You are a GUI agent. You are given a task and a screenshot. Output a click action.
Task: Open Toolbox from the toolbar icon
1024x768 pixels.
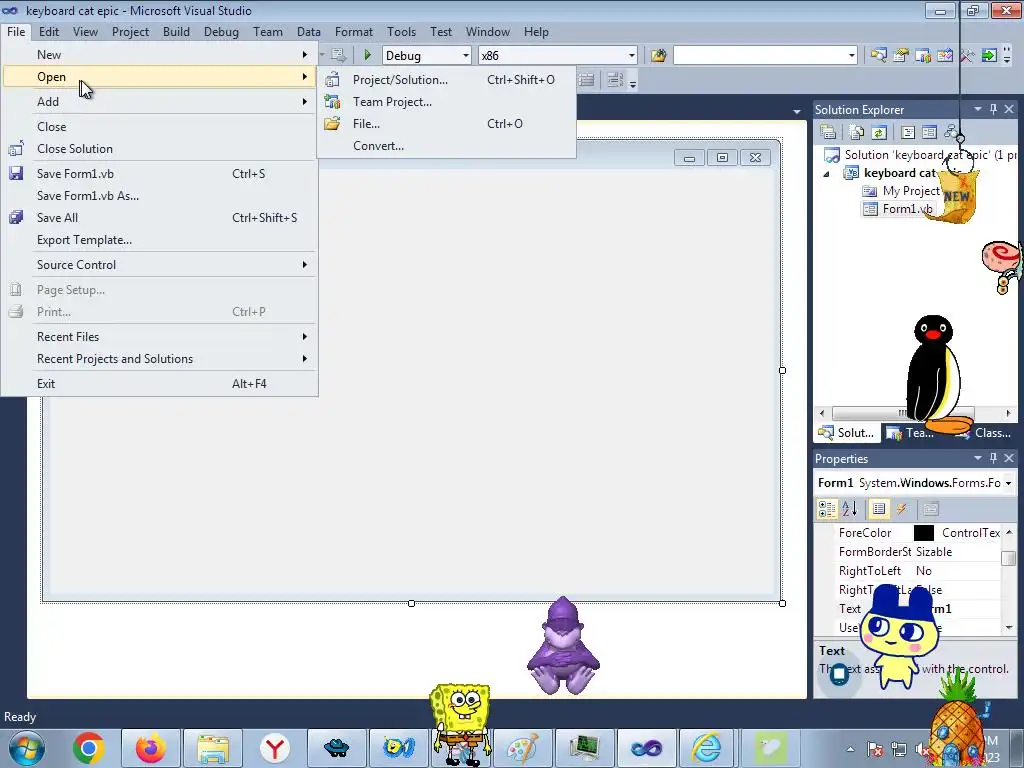pos(967,56)
